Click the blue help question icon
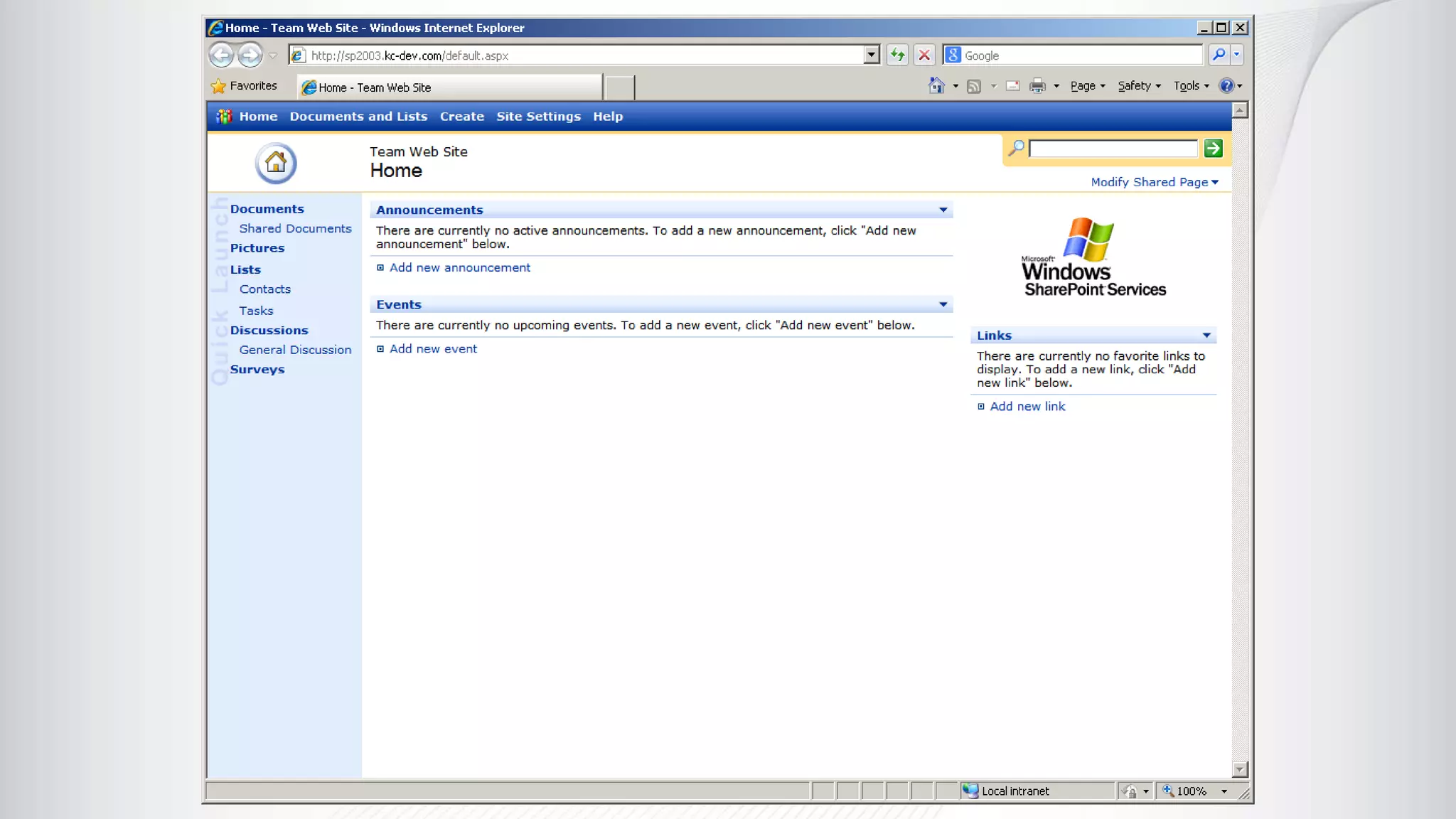 pyautogui.click(x=1226, y=86)
